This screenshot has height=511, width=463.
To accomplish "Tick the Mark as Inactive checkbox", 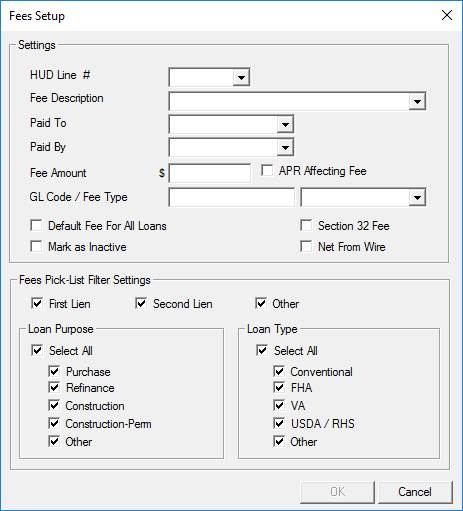I will (x=36, y=247).
